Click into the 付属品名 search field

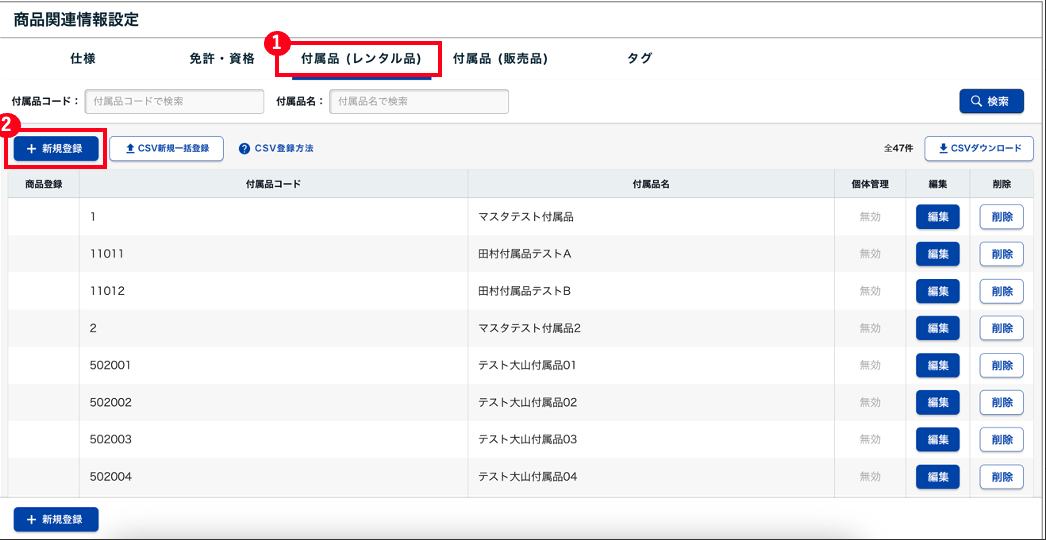(419, 101)
